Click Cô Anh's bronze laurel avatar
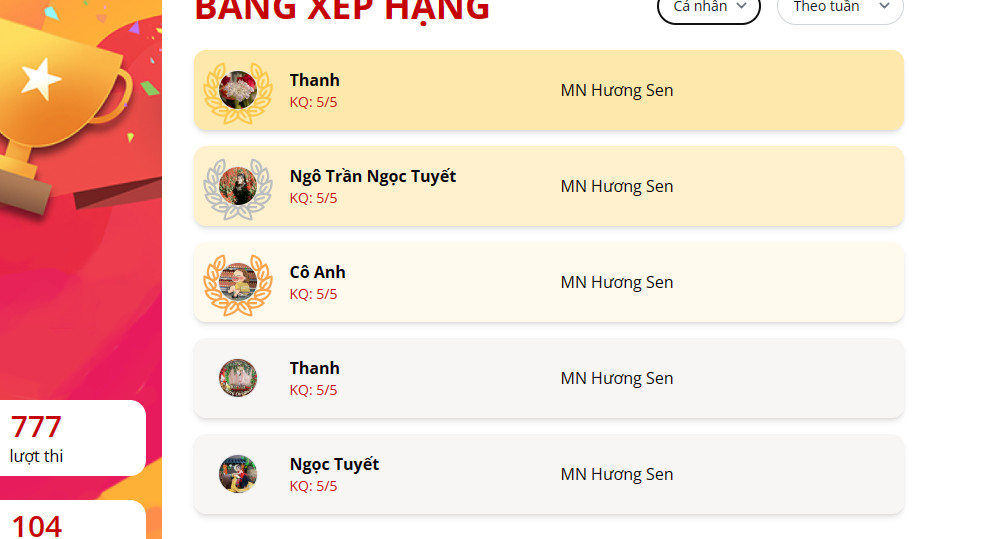Viewport: 1002px width, 539px height. (x=238, y=283)
